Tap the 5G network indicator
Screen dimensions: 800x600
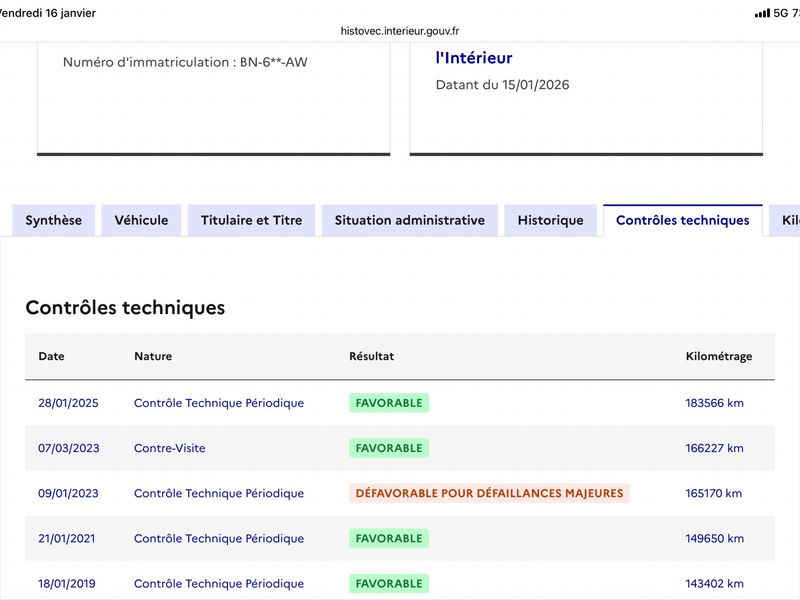tap(781, 13)
